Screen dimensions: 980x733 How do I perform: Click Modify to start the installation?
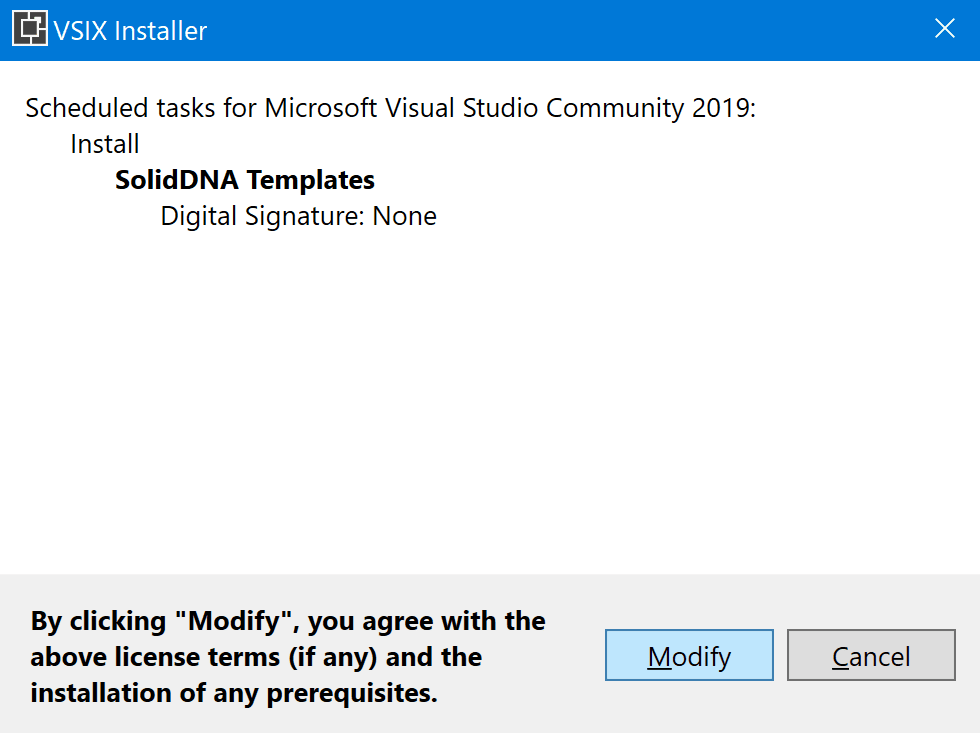click(x=689, y=655)
